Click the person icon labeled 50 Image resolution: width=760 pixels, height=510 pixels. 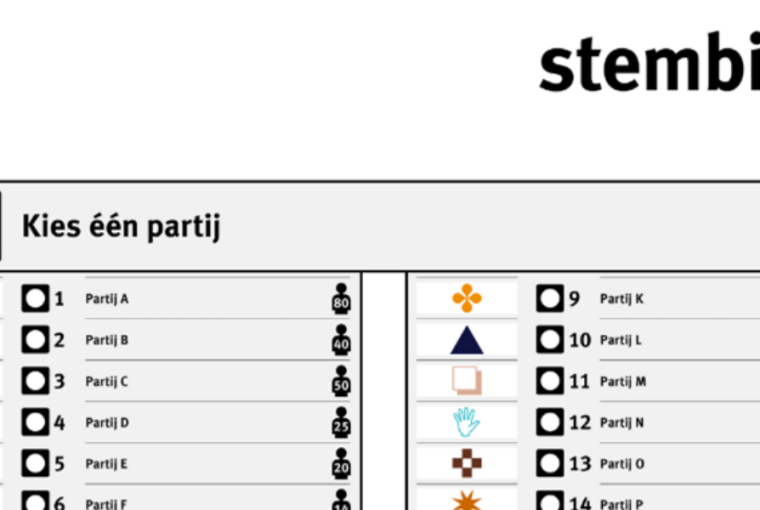[x=341, y=381]
